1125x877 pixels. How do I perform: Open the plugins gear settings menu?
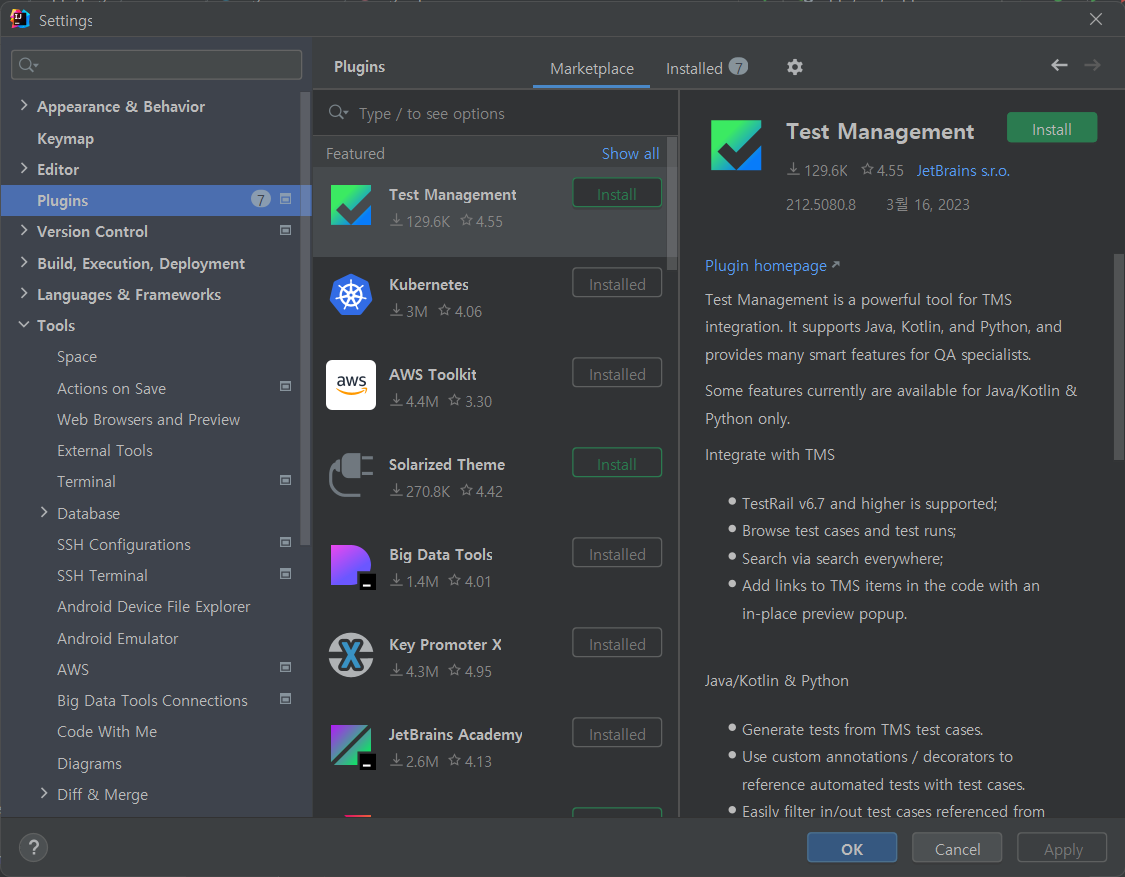coord(794,67)
